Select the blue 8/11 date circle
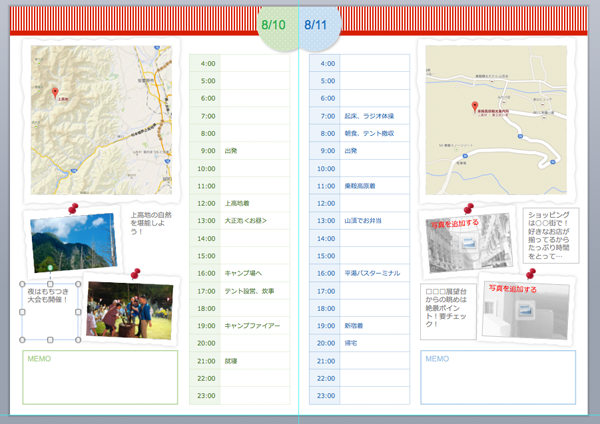The image size is (600, 424). tap(317, 26)
